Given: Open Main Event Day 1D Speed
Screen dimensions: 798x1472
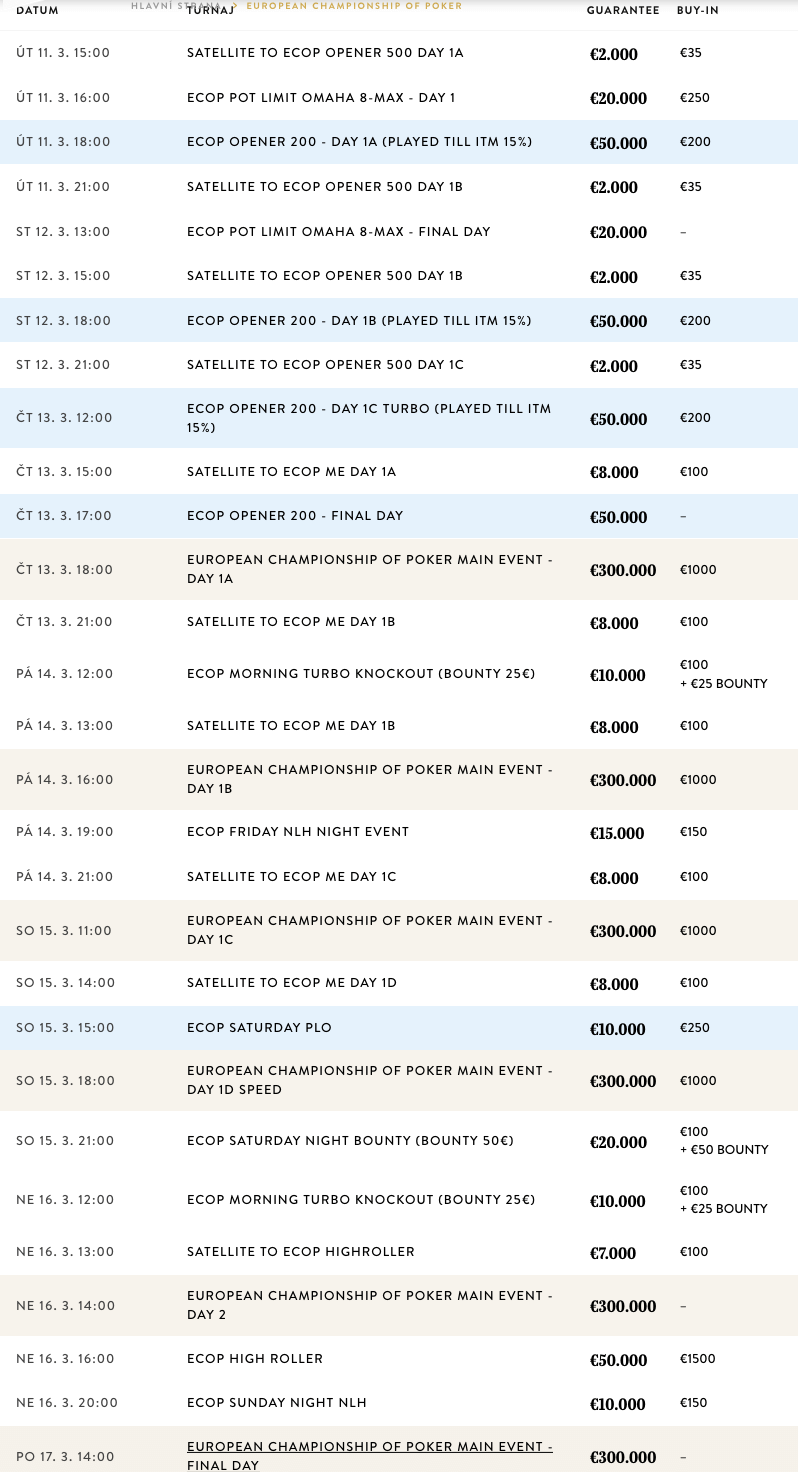Looking at the screenshot, I should (369, 1080).
